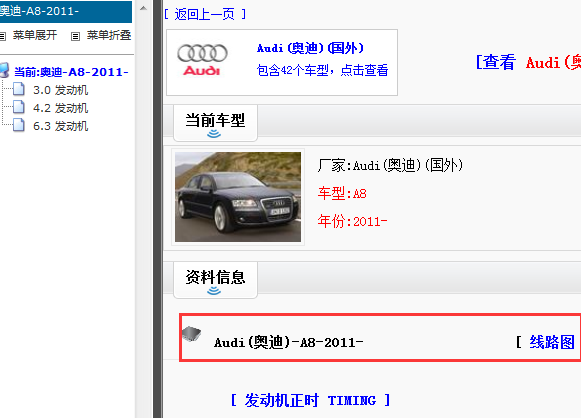Click the 菜单展开 expand-menu icon
This screenshot has width=581, height=418.
point(3,36)
